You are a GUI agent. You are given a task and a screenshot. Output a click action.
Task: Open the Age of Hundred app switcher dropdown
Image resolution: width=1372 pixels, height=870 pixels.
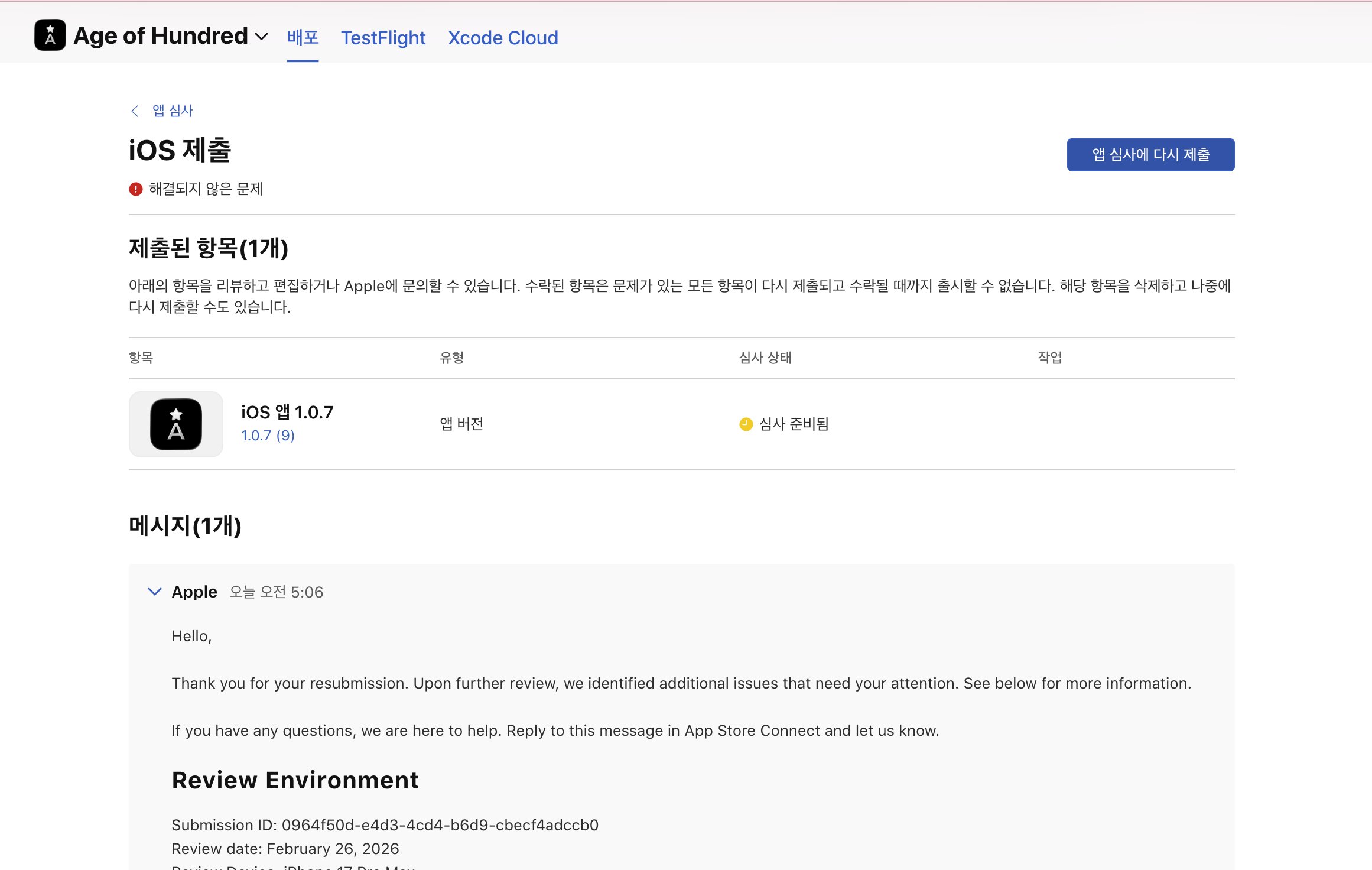click(261, 37)
